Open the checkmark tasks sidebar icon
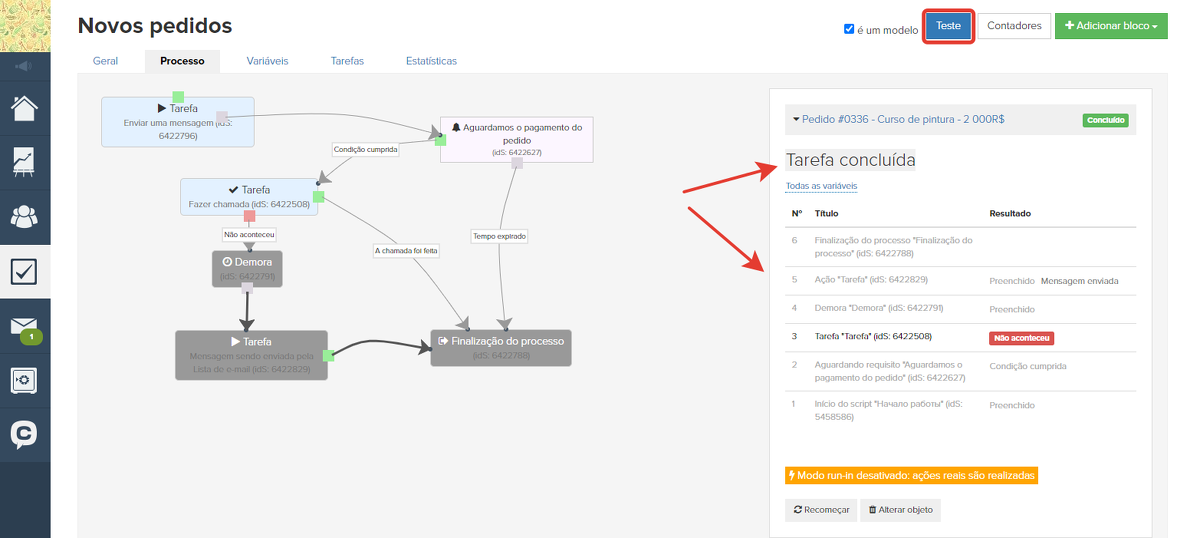 pyautogui.click(x=25, y=271)
